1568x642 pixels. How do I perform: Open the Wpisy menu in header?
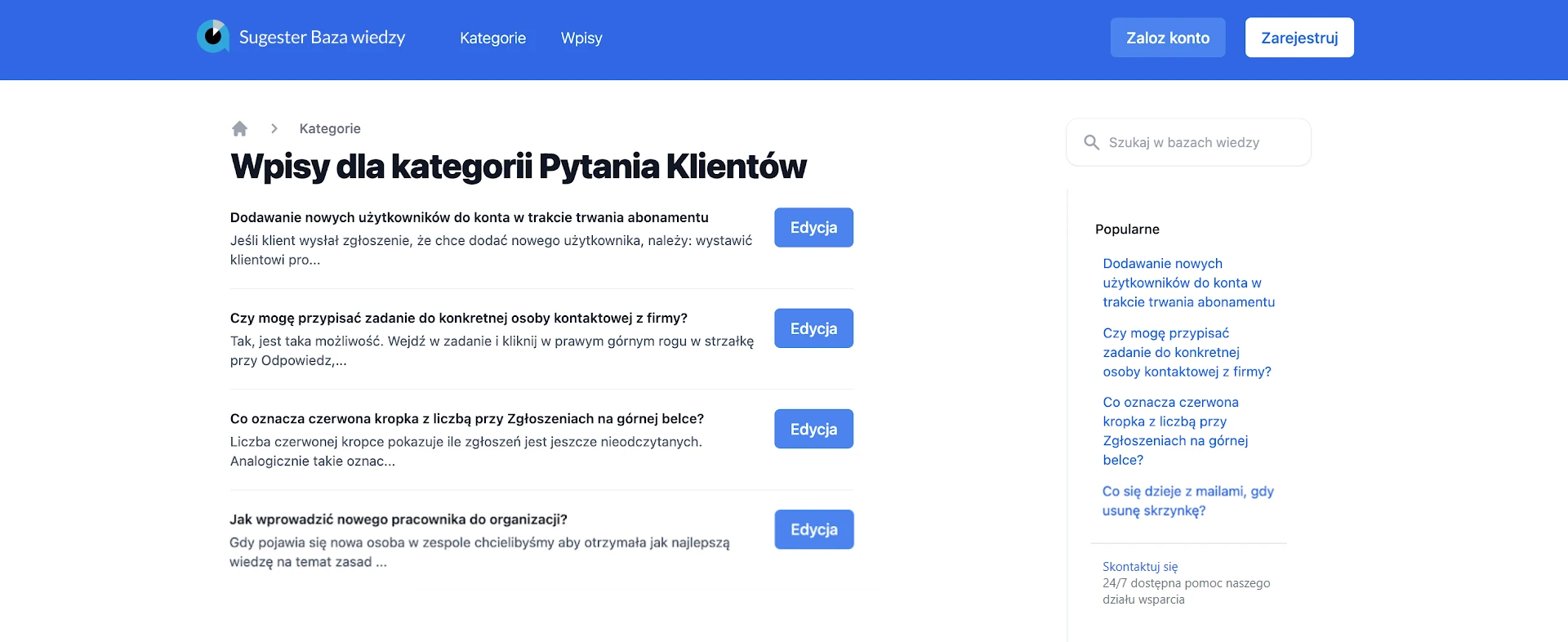[x=581, y=38]
